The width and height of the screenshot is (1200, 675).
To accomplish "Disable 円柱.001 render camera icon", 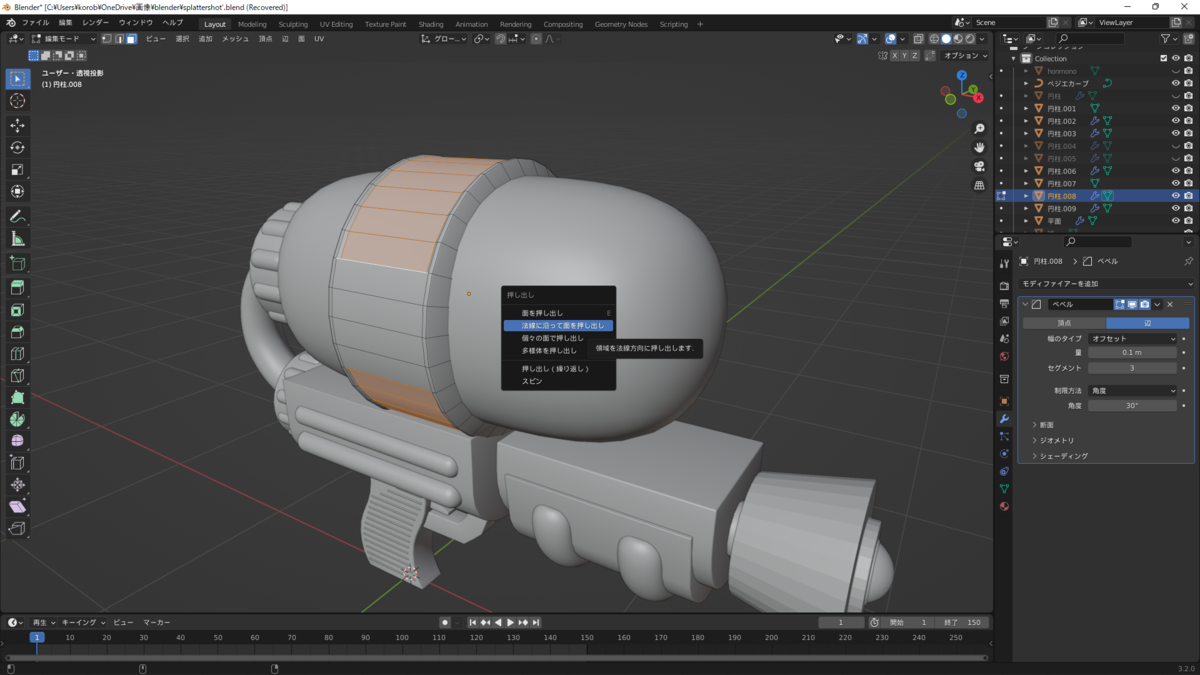I will pyautogui.click(x=1188, y=108).
